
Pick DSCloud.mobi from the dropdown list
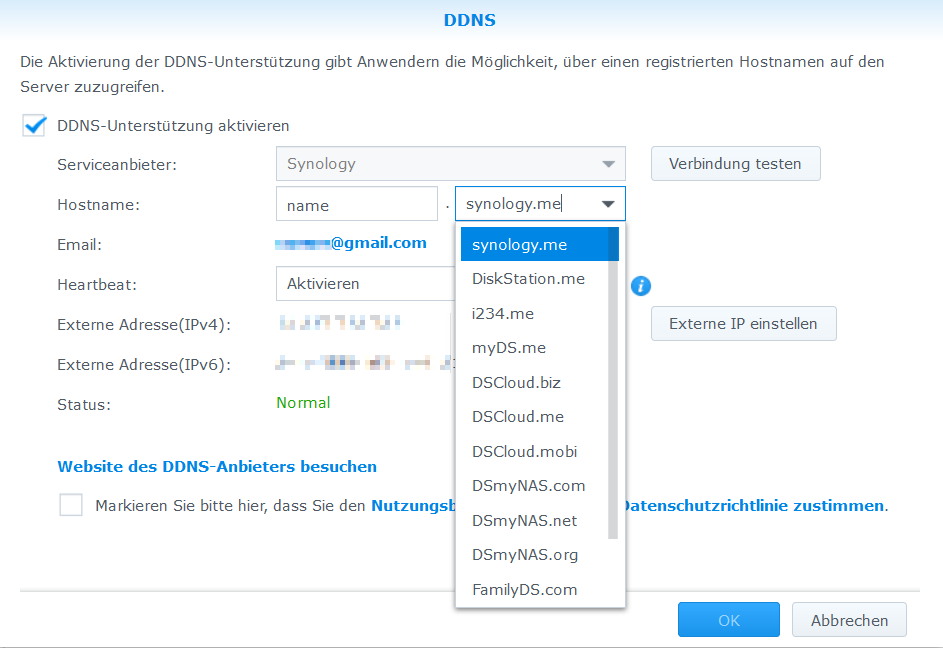[x=535, y=452]
